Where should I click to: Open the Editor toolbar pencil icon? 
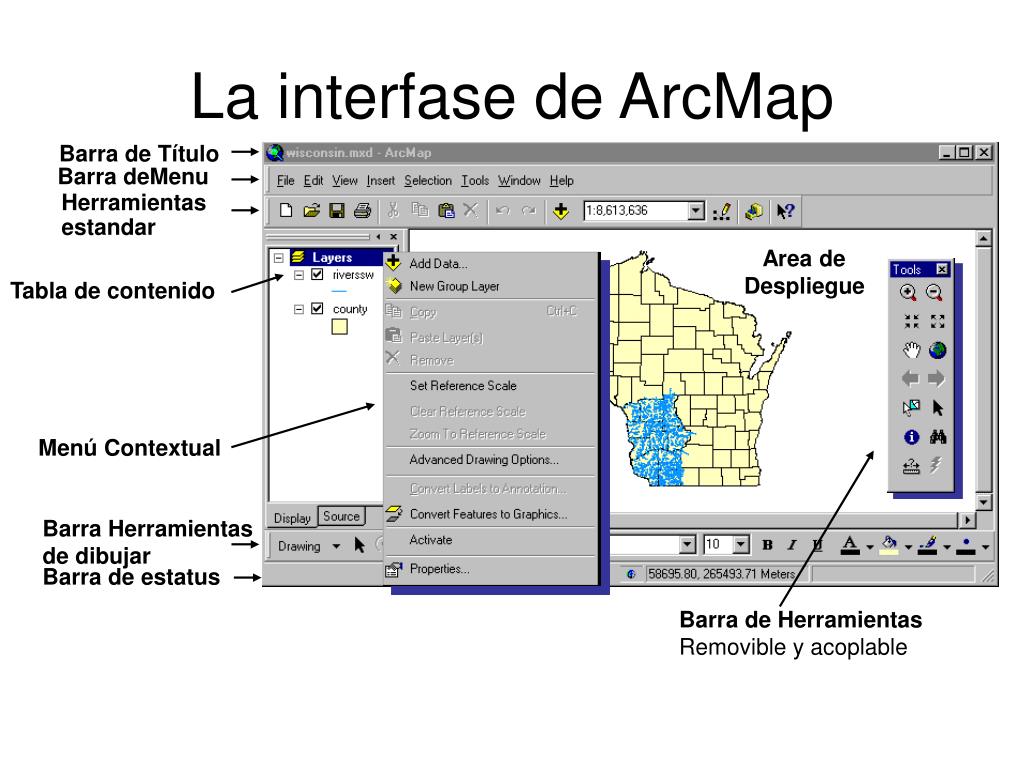point(722,211)
